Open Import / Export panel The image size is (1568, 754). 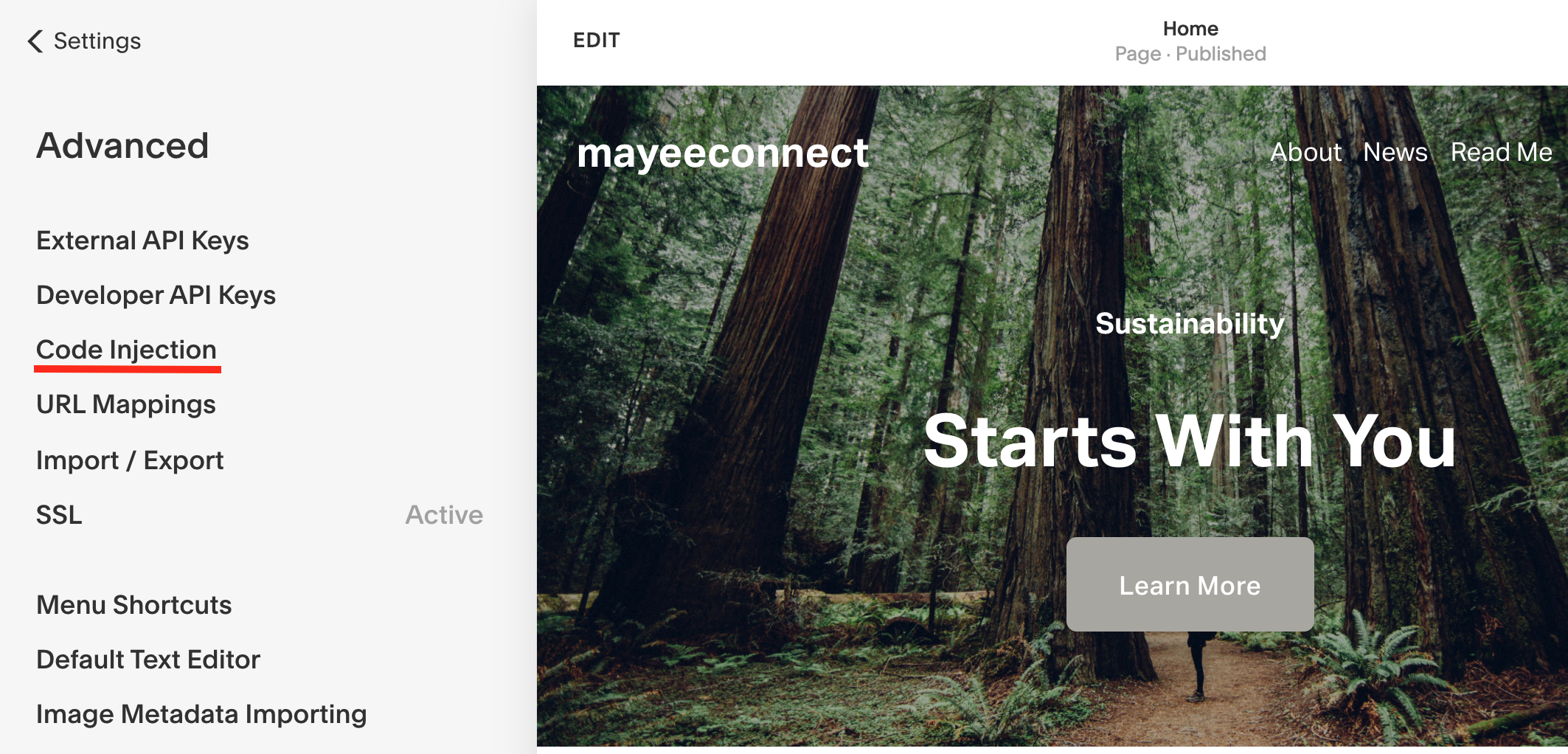pos(130,460)
